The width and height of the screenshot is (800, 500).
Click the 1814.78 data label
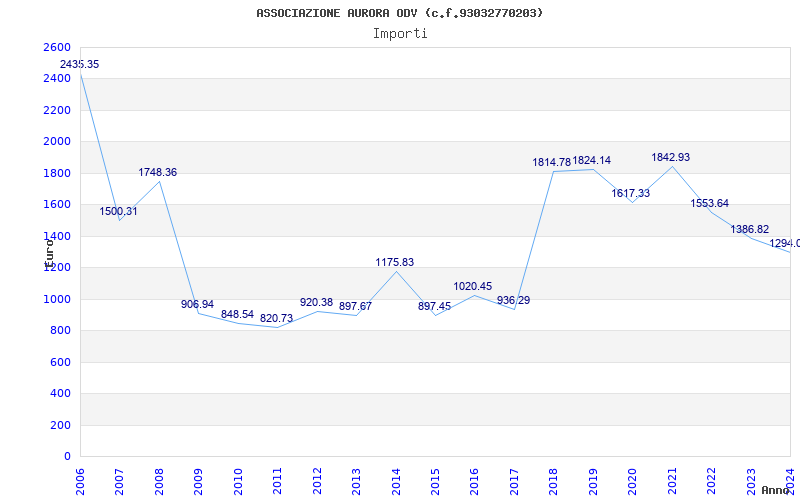click(551, 162)
